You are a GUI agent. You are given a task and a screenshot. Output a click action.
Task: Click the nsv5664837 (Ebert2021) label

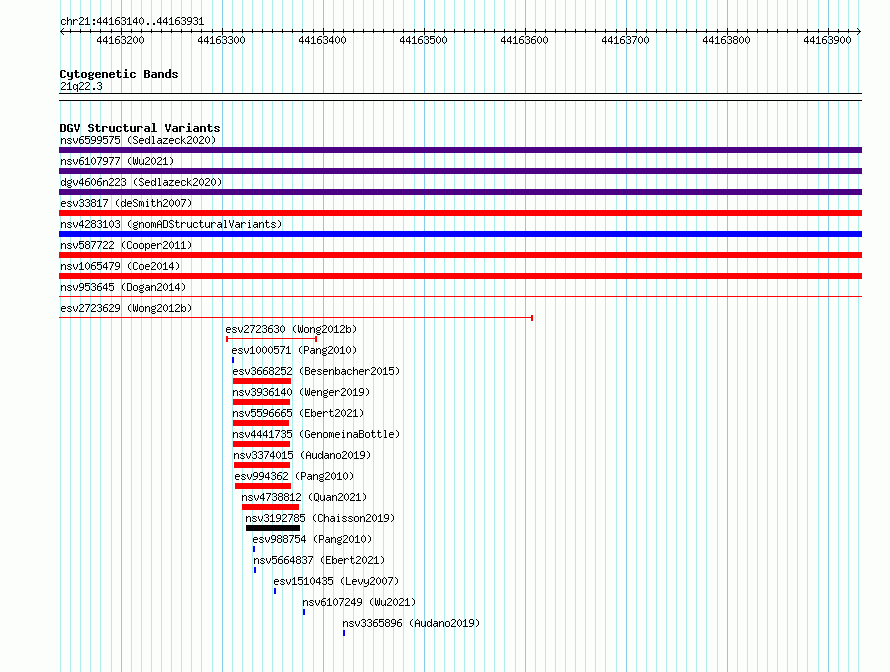tap(319, 560)
